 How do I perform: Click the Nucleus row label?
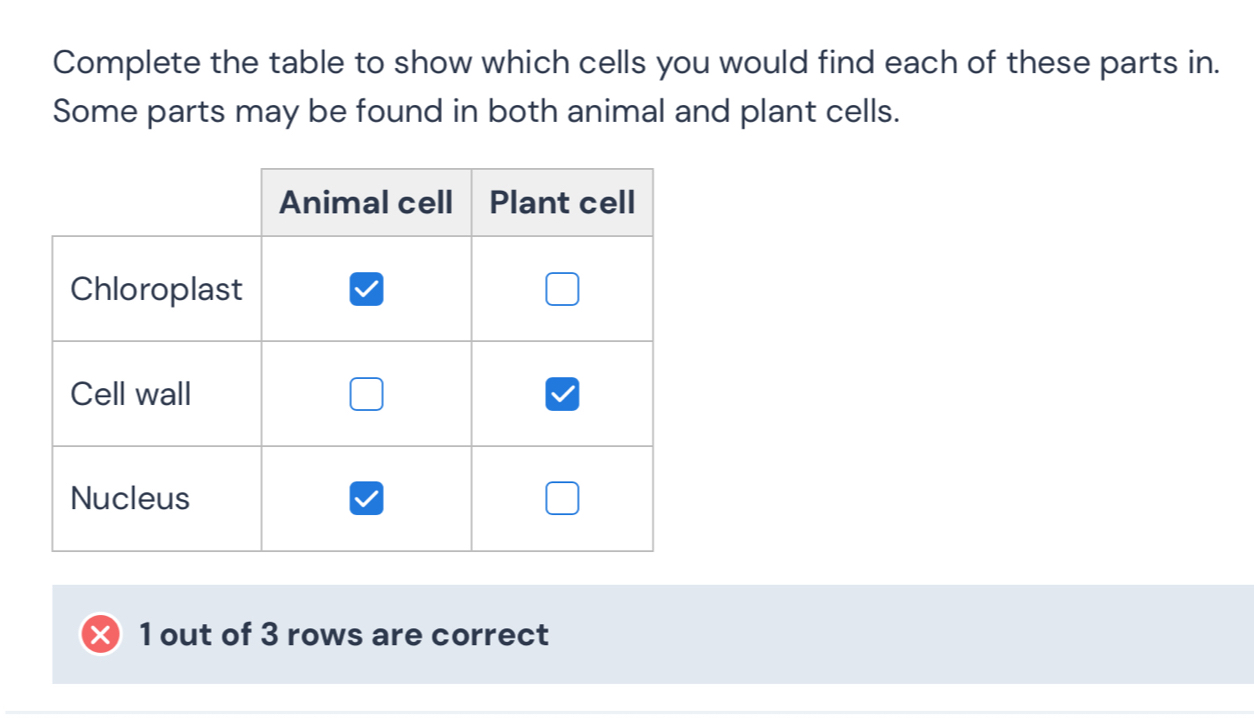pyautogui.click(x=130, y=498)
